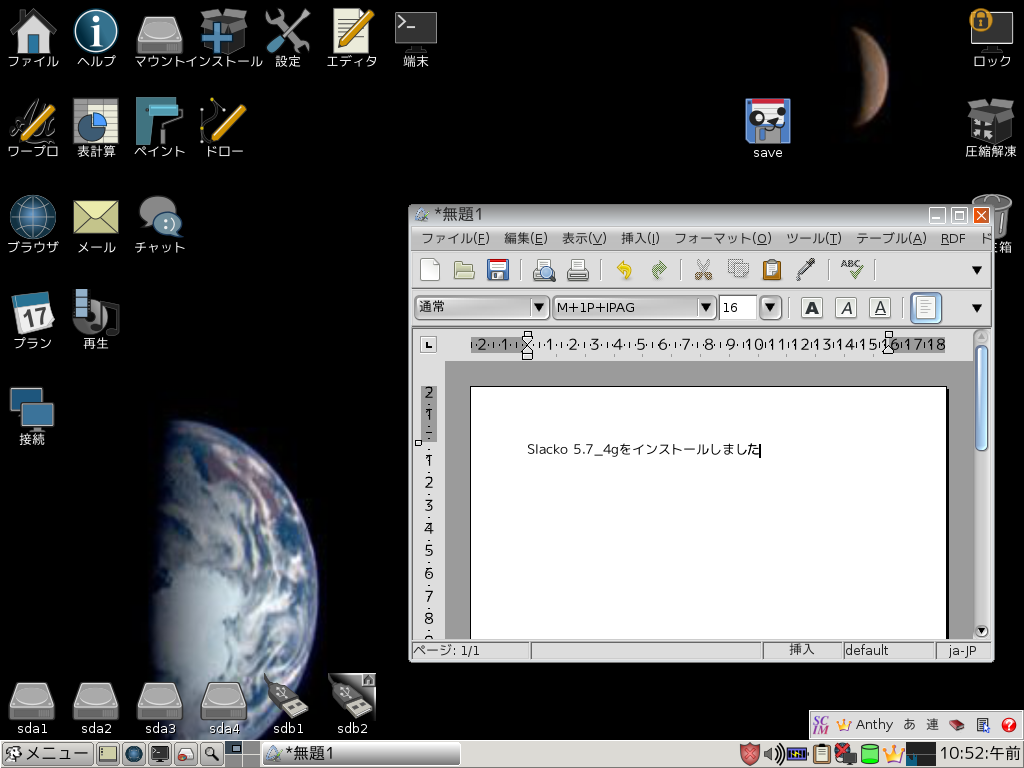Open the ファイル home desktop icon
Viewport: 1024px width, 768px height.
(33, 38)
